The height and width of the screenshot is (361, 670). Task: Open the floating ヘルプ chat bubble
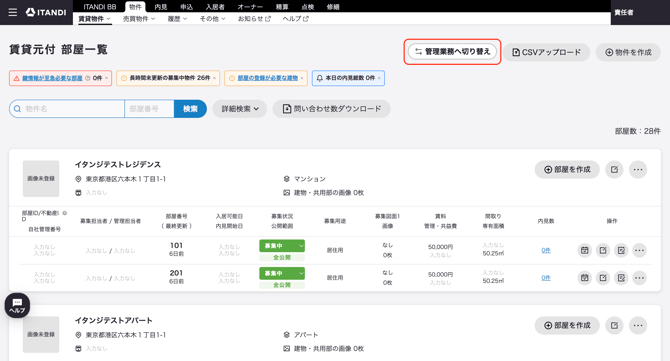(x=17, y=305)
